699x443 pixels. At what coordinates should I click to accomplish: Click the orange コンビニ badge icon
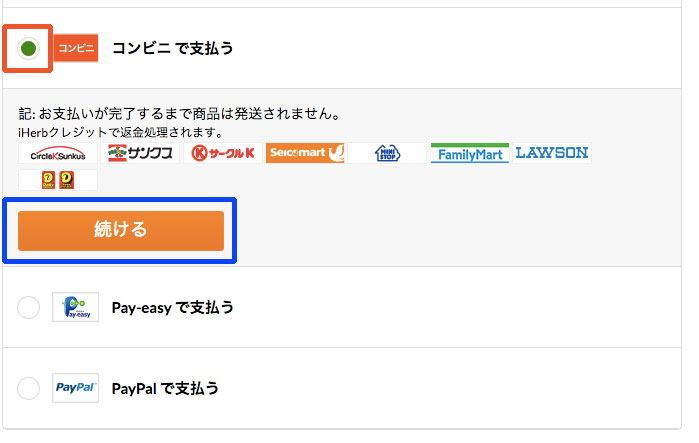pos(76,48)
